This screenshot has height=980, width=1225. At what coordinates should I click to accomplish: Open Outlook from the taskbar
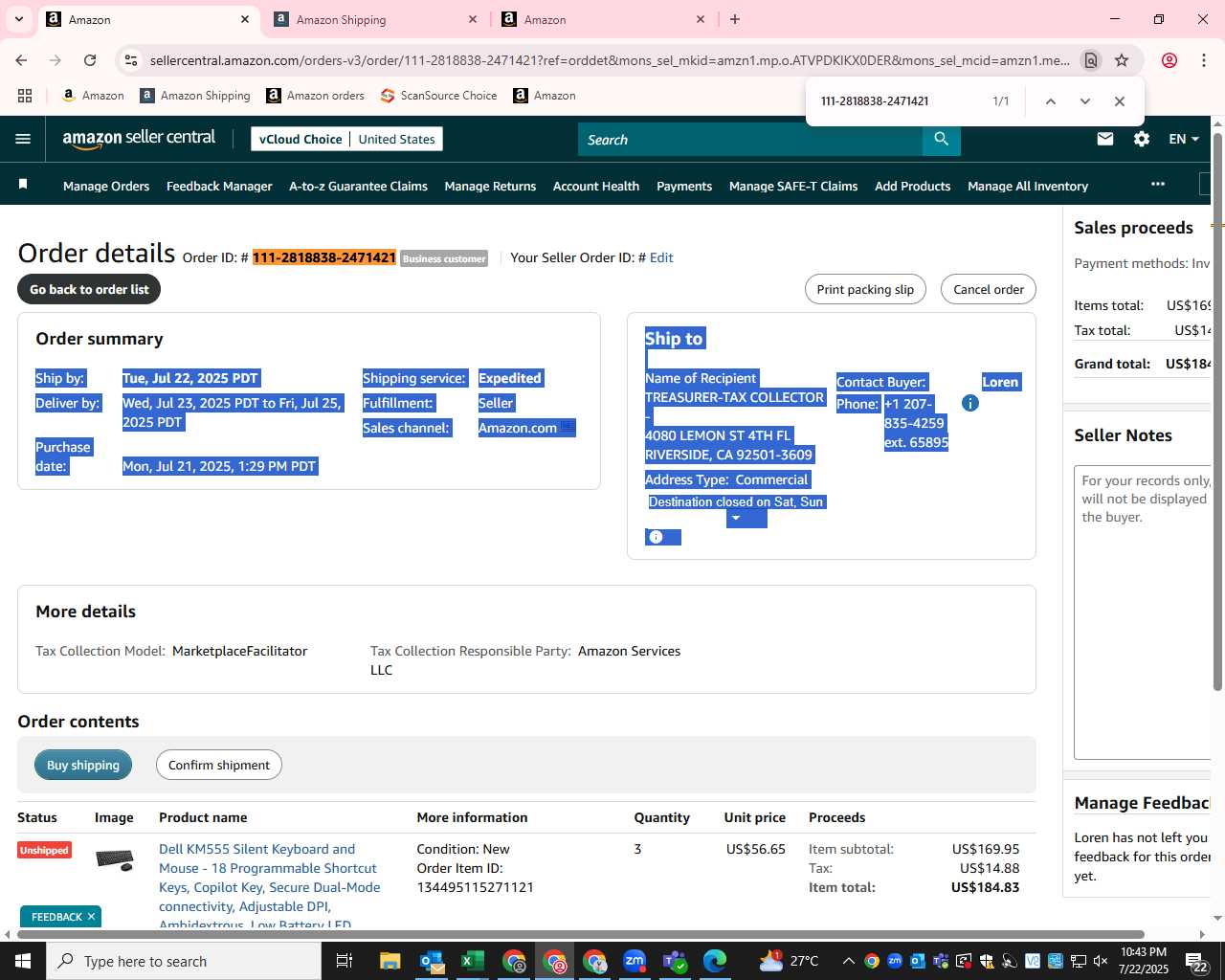coord(432,961)
